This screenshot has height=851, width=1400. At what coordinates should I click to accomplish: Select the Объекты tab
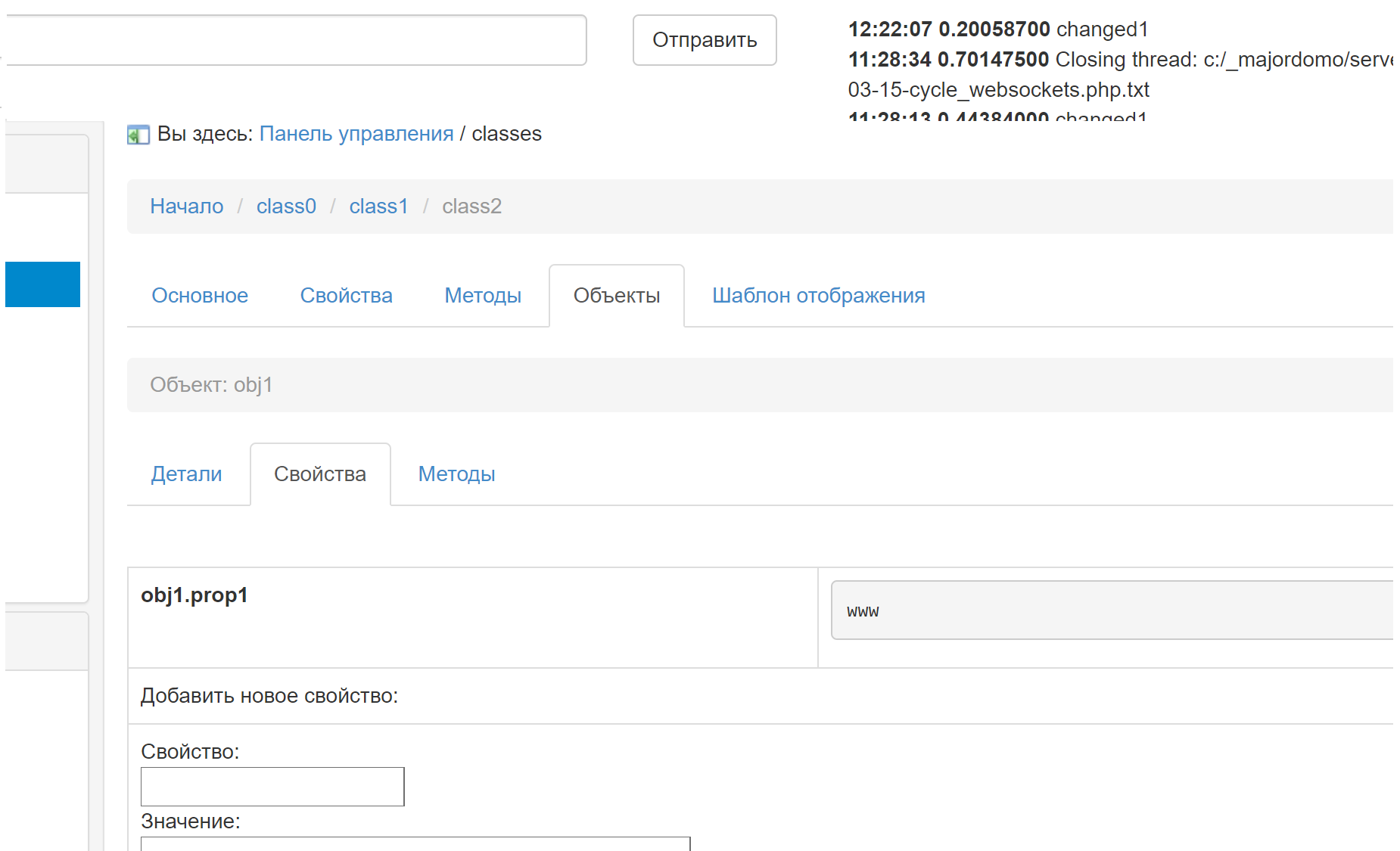pos(617,296)
